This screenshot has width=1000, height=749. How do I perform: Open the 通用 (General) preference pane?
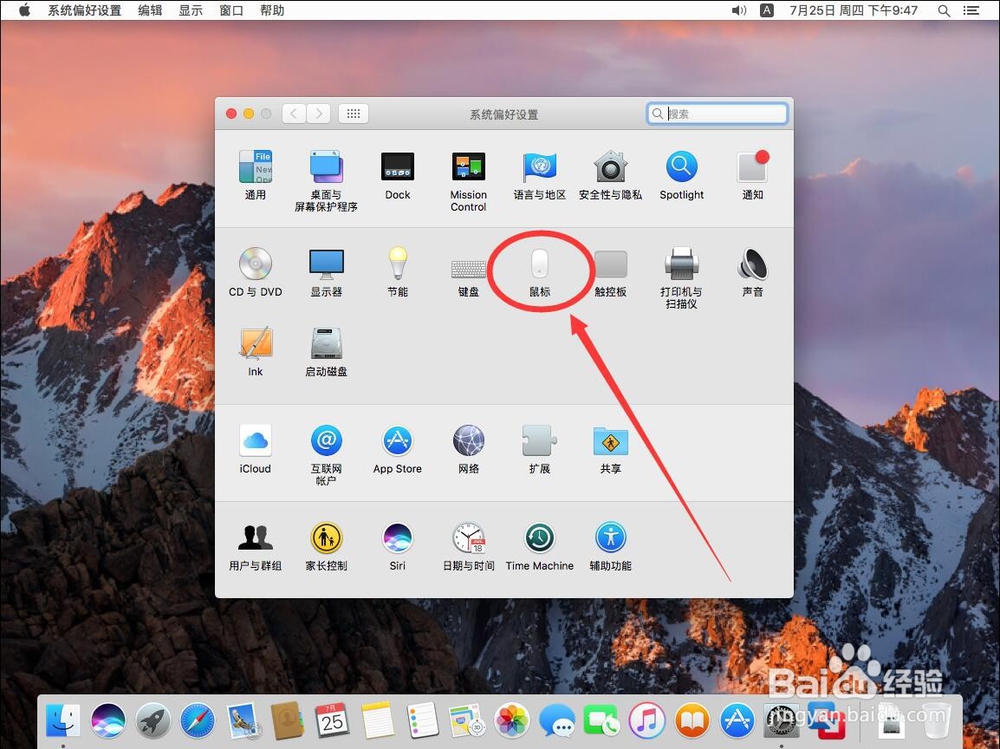(x=255, y=175)
